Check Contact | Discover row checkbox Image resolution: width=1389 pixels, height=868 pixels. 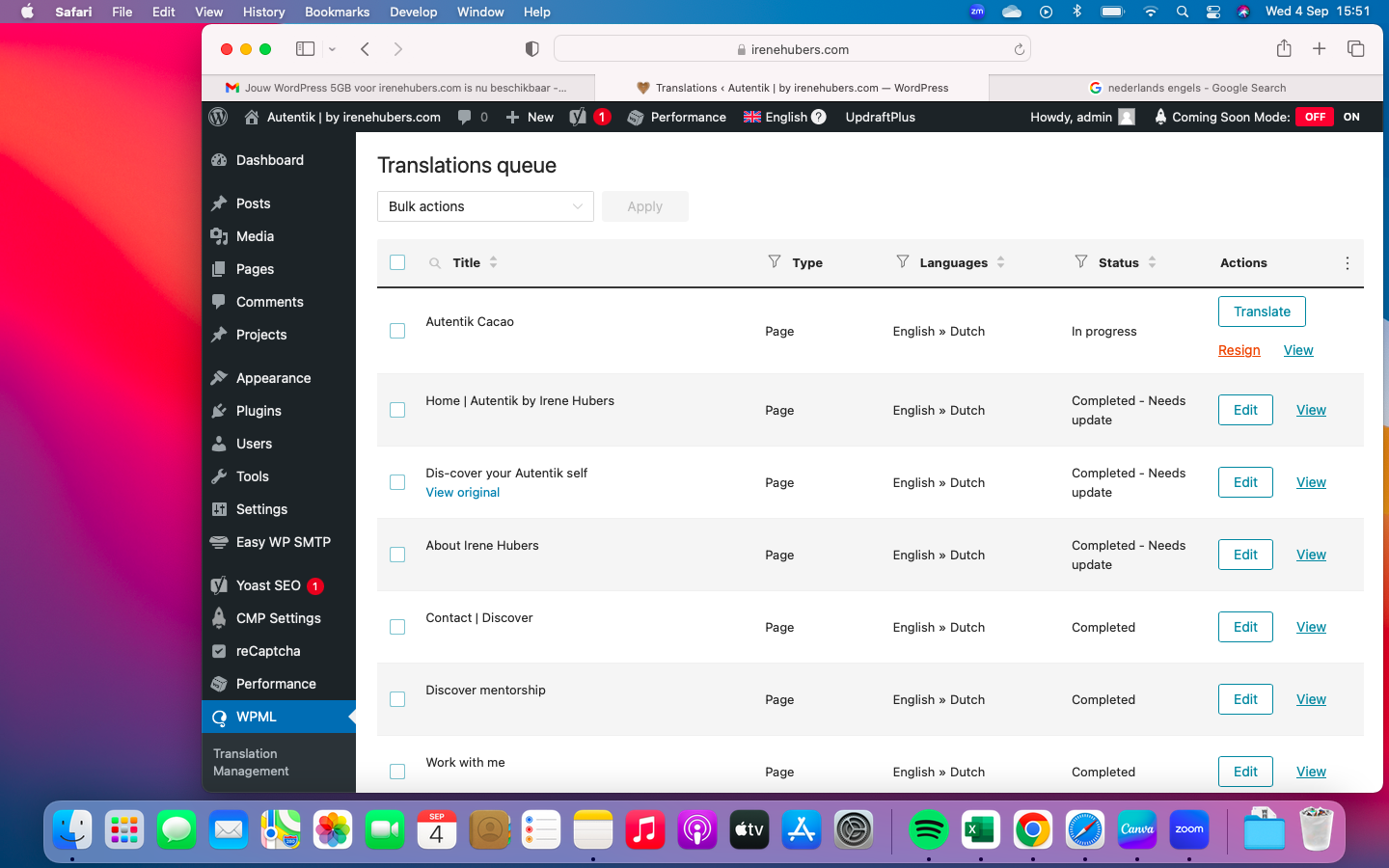(397, 627)
